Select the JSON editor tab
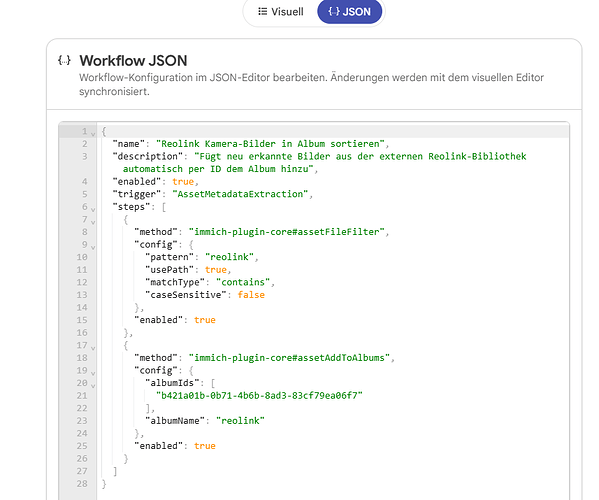 click(x=349, y=12)
